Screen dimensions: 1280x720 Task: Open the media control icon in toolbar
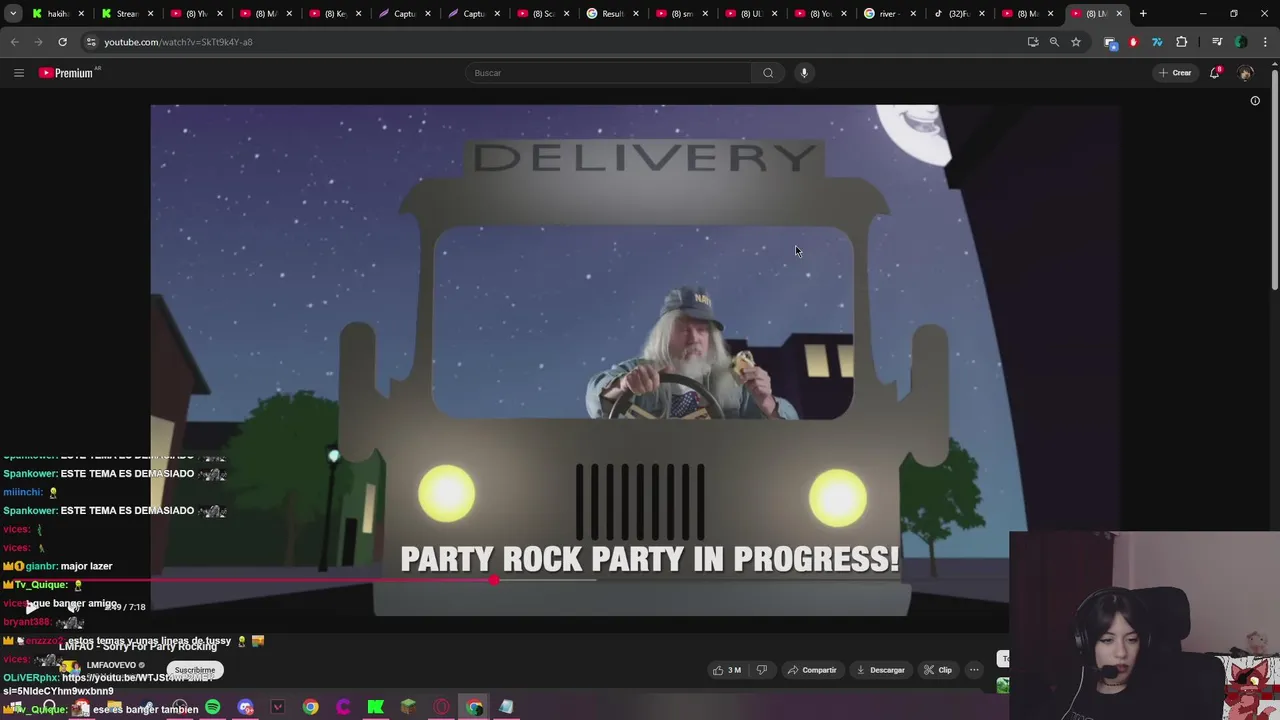tap(1217, 42)
